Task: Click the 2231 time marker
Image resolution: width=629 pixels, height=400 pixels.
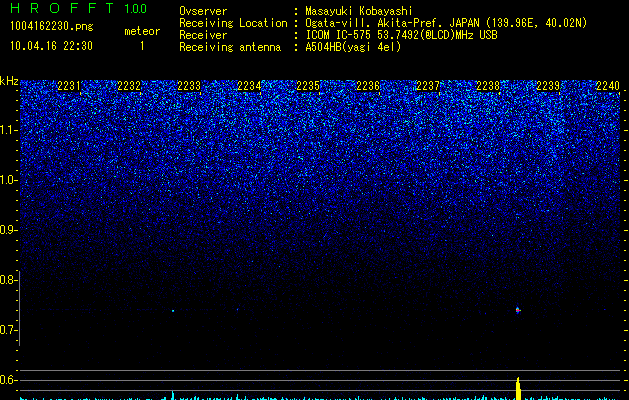Action: 69,86
